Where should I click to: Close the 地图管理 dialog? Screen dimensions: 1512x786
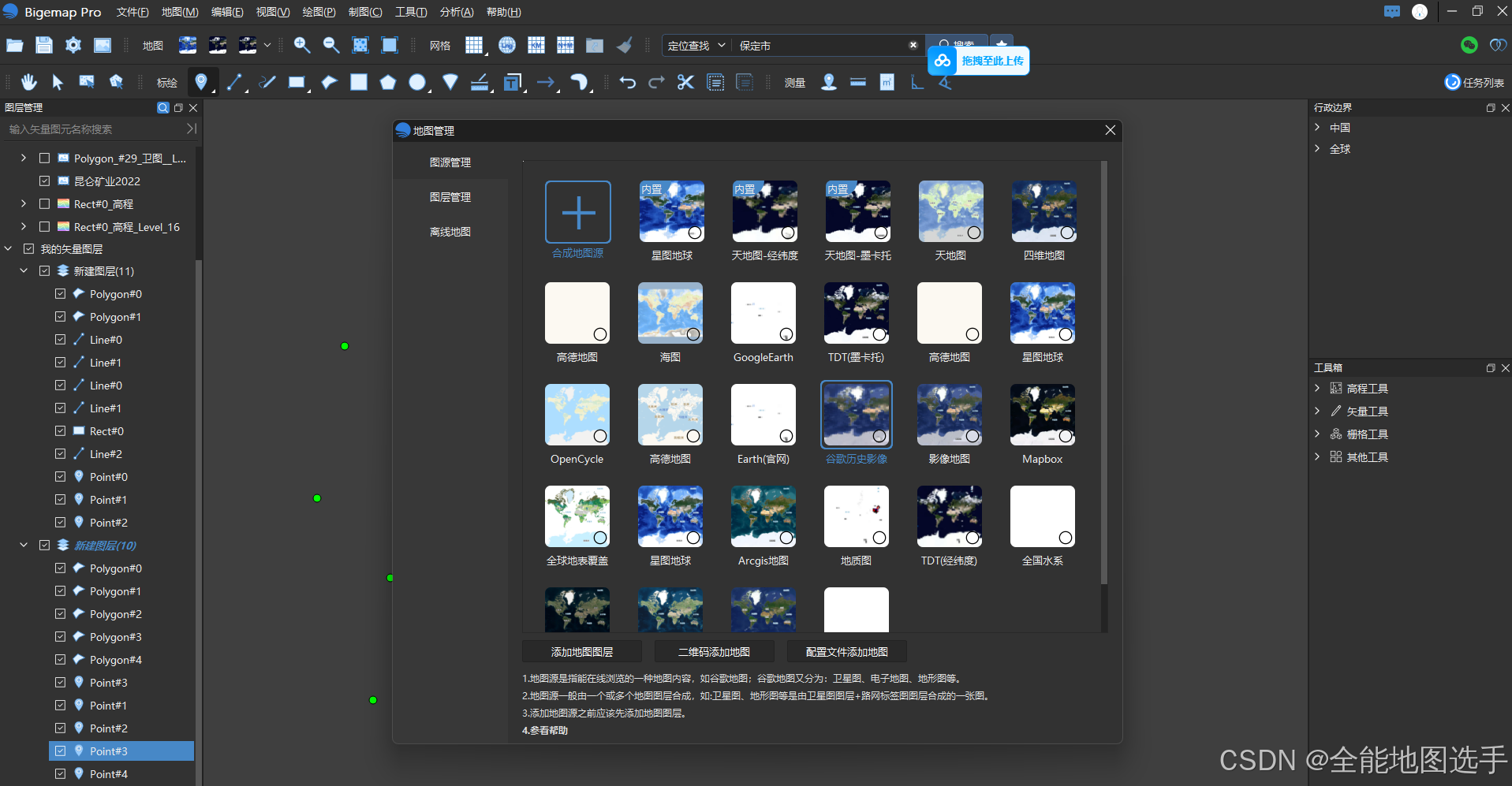[x=1110, y=130]
